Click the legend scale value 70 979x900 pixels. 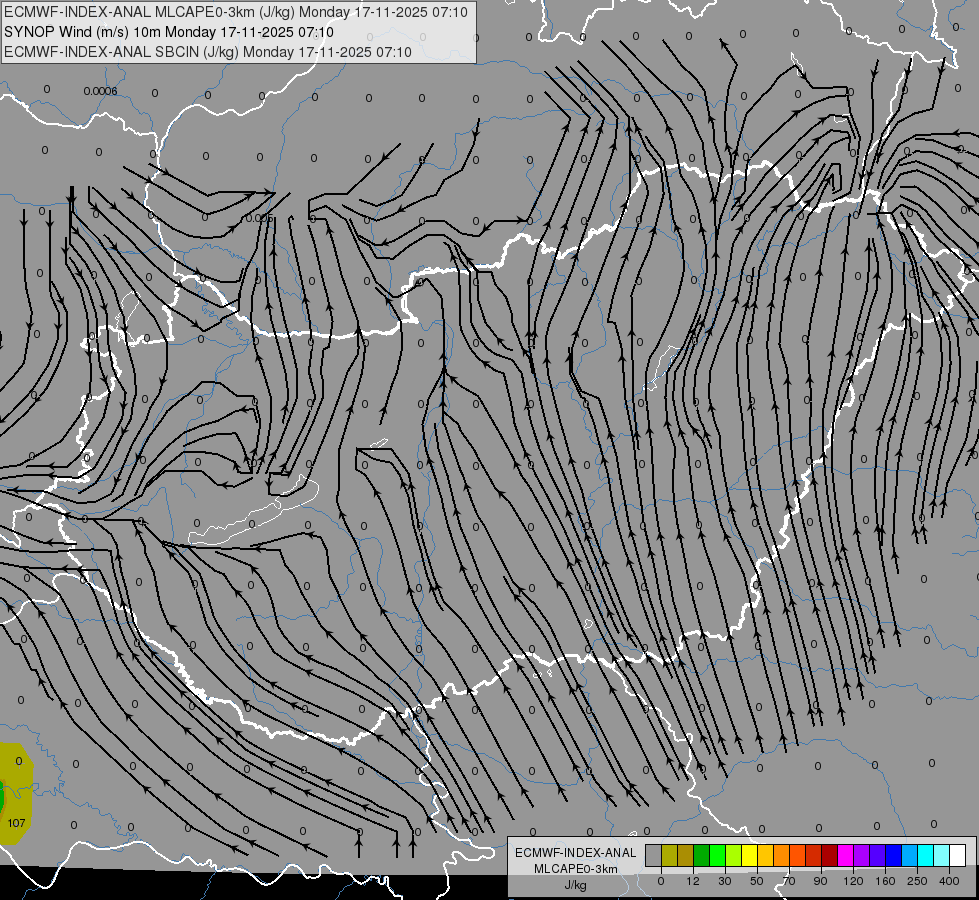tap(789, 881)
